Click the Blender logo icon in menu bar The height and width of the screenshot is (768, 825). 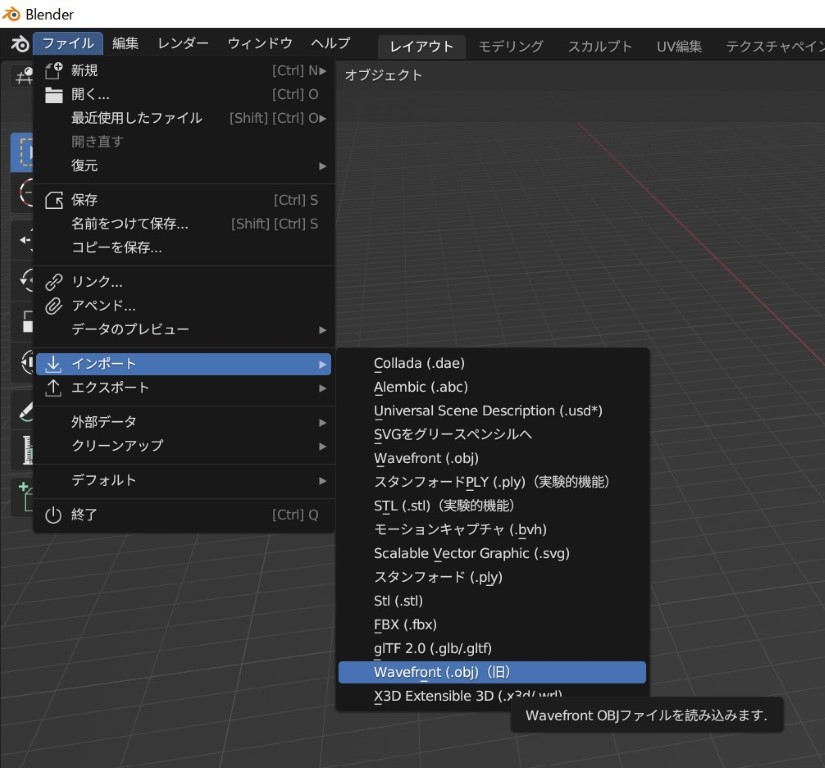click(x=19, y=44)
